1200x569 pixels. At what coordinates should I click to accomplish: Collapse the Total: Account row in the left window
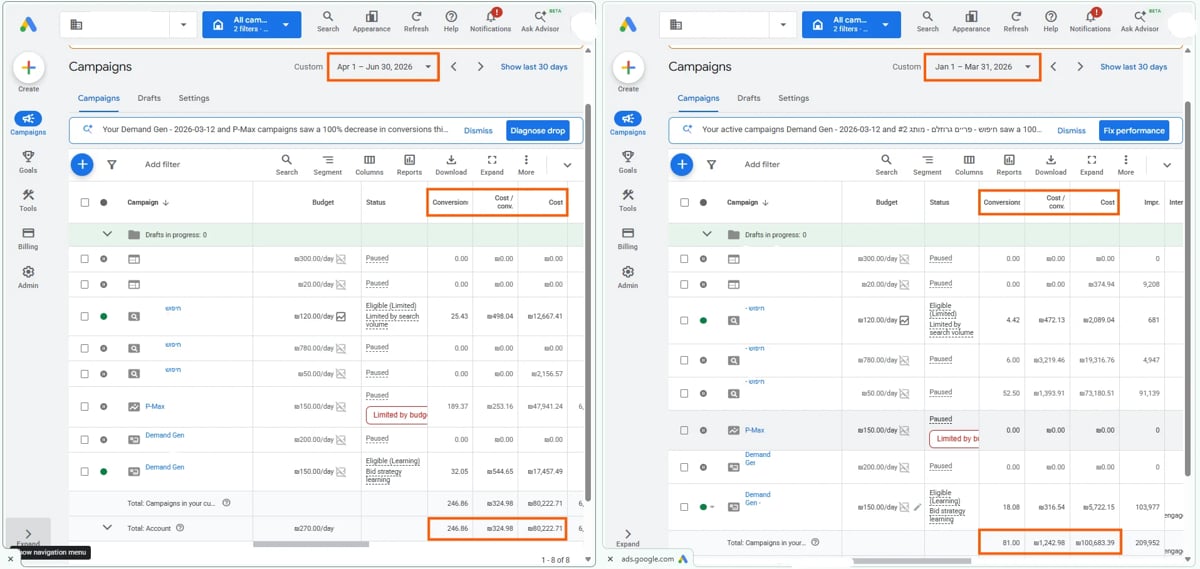pos(108,527)
